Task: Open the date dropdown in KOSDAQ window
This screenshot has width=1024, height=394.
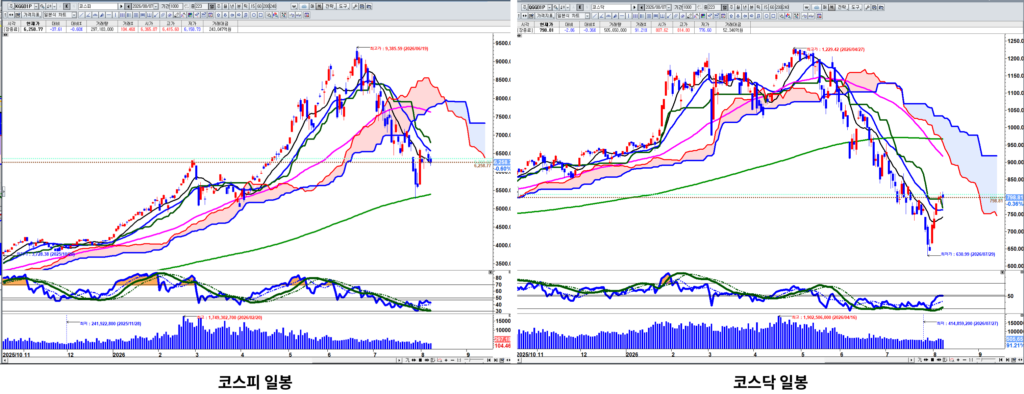Action: 669,6
